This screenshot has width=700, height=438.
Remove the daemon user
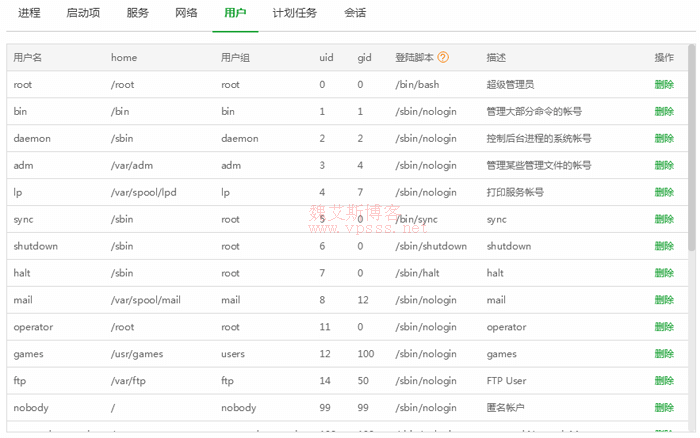tap(664, 139)
